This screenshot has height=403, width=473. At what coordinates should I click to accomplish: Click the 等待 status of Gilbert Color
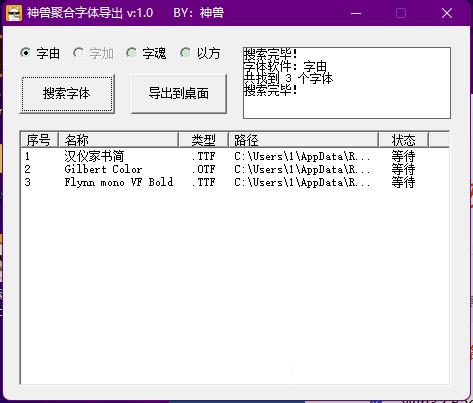403,169
